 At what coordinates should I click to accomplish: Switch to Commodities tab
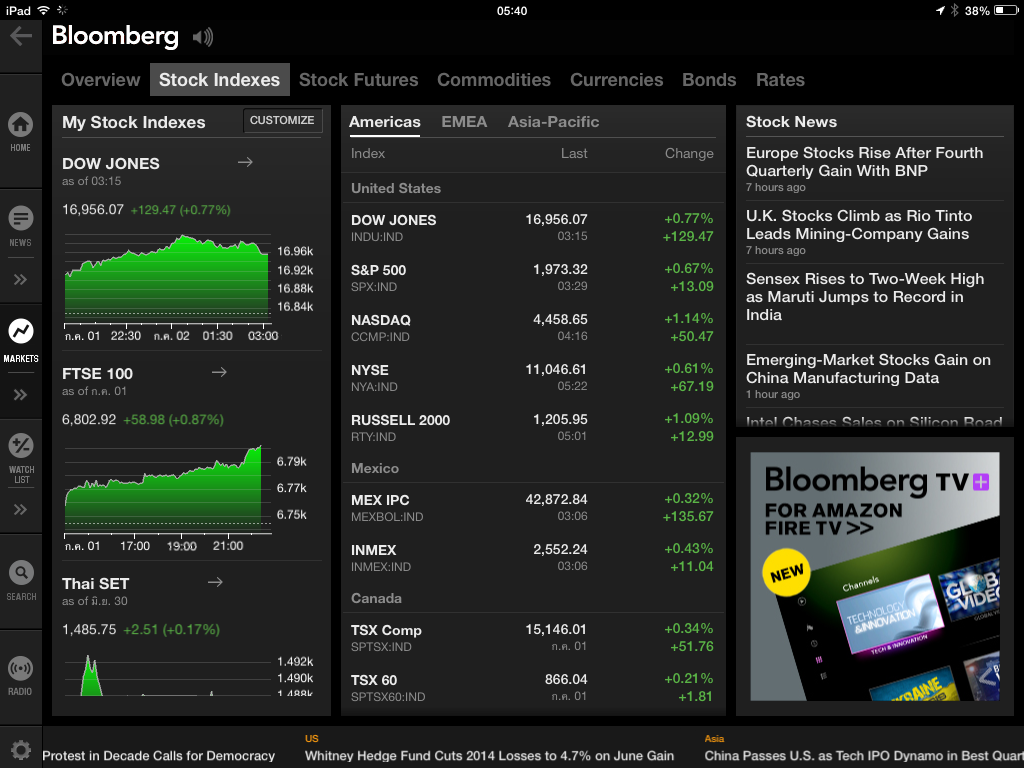494,80
